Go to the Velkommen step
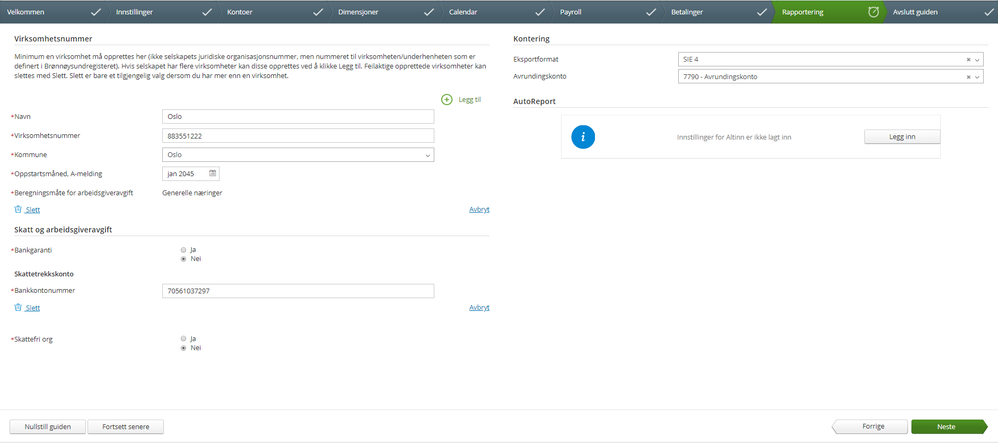 pyautogui.click(x=51, y=12)
